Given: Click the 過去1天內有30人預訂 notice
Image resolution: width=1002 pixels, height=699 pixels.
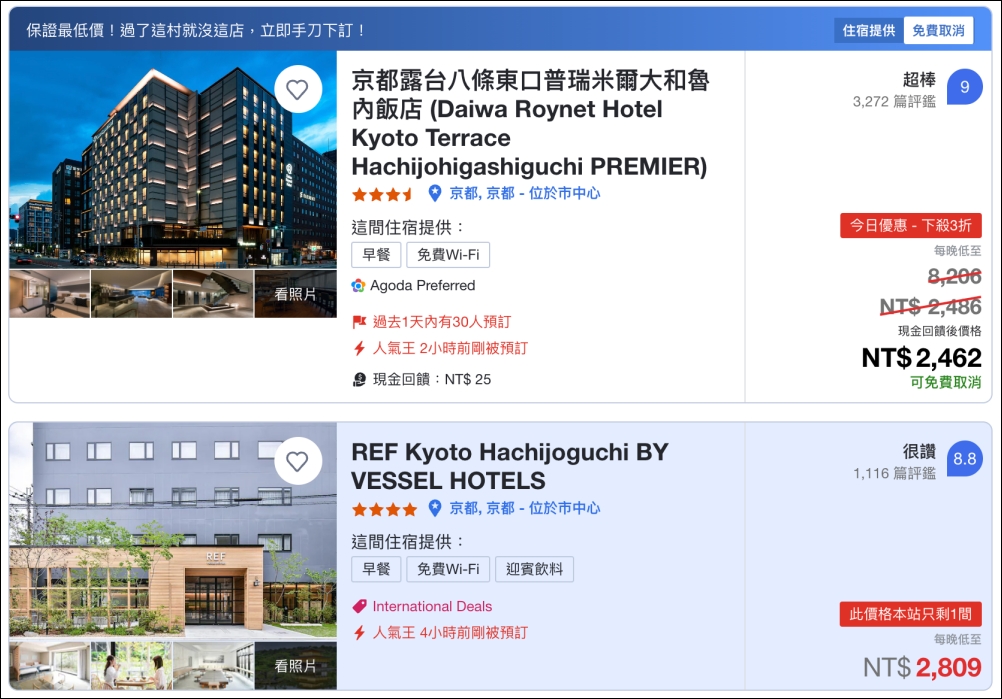Looking at the screenshot, I should pyautogui.click(x=442, y=322).
